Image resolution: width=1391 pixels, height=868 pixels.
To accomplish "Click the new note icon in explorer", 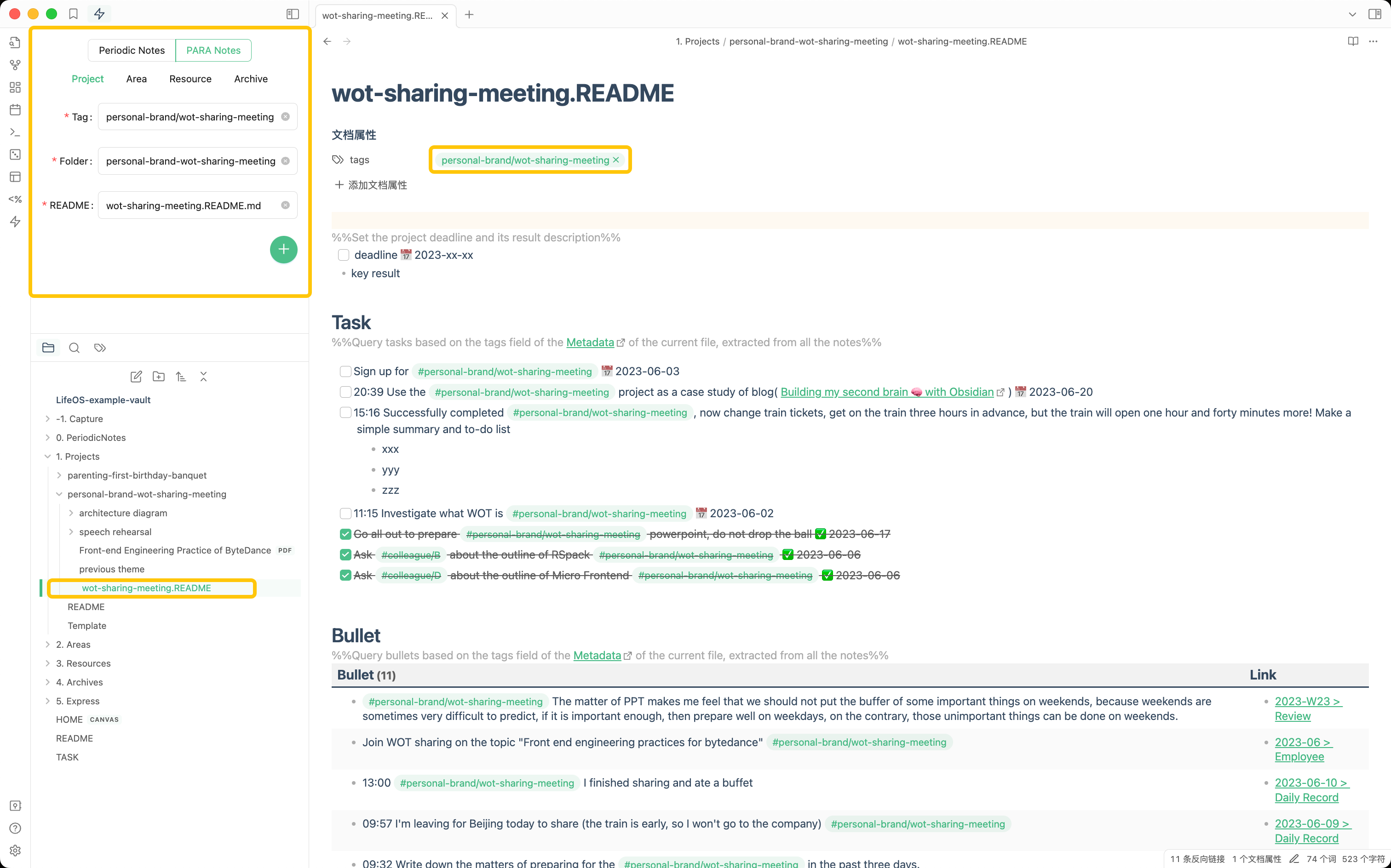I will [x=136, y=377].
